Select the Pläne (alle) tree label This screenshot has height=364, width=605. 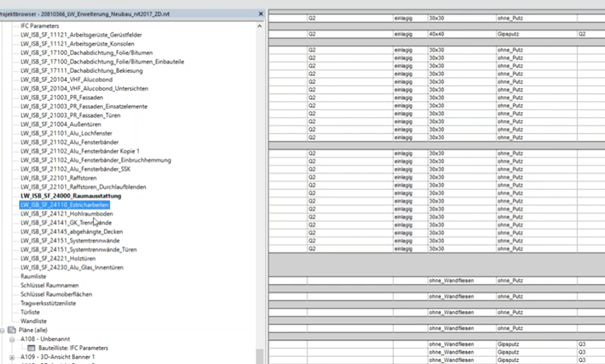pyautogui.click(x=33, y=330)
